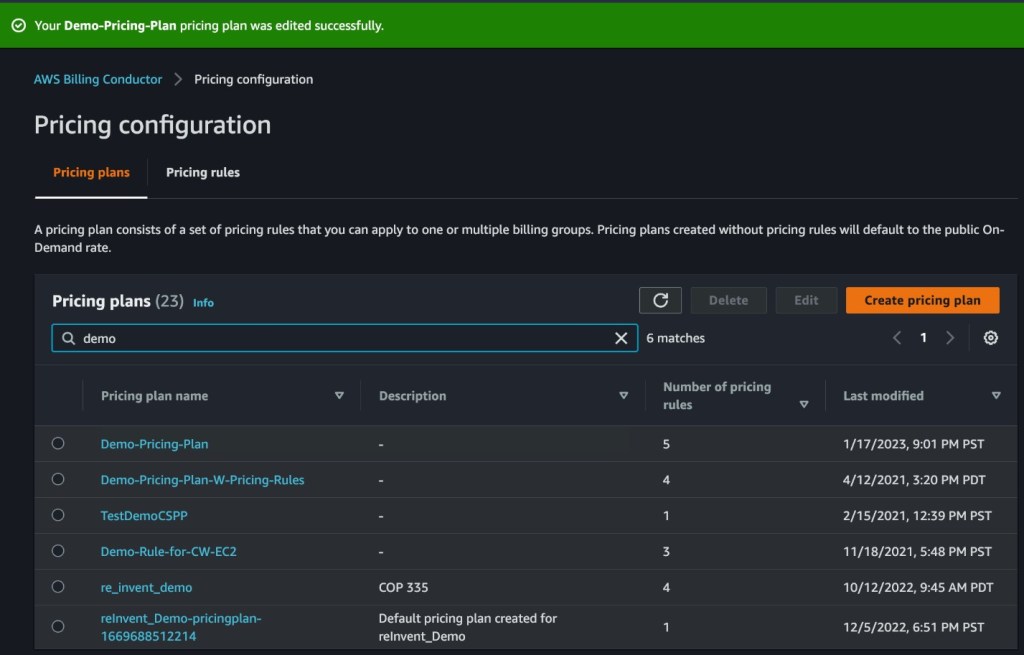Sort by Description column arrow
Viewport: 1024px width, 655px height.
(624, 396)
